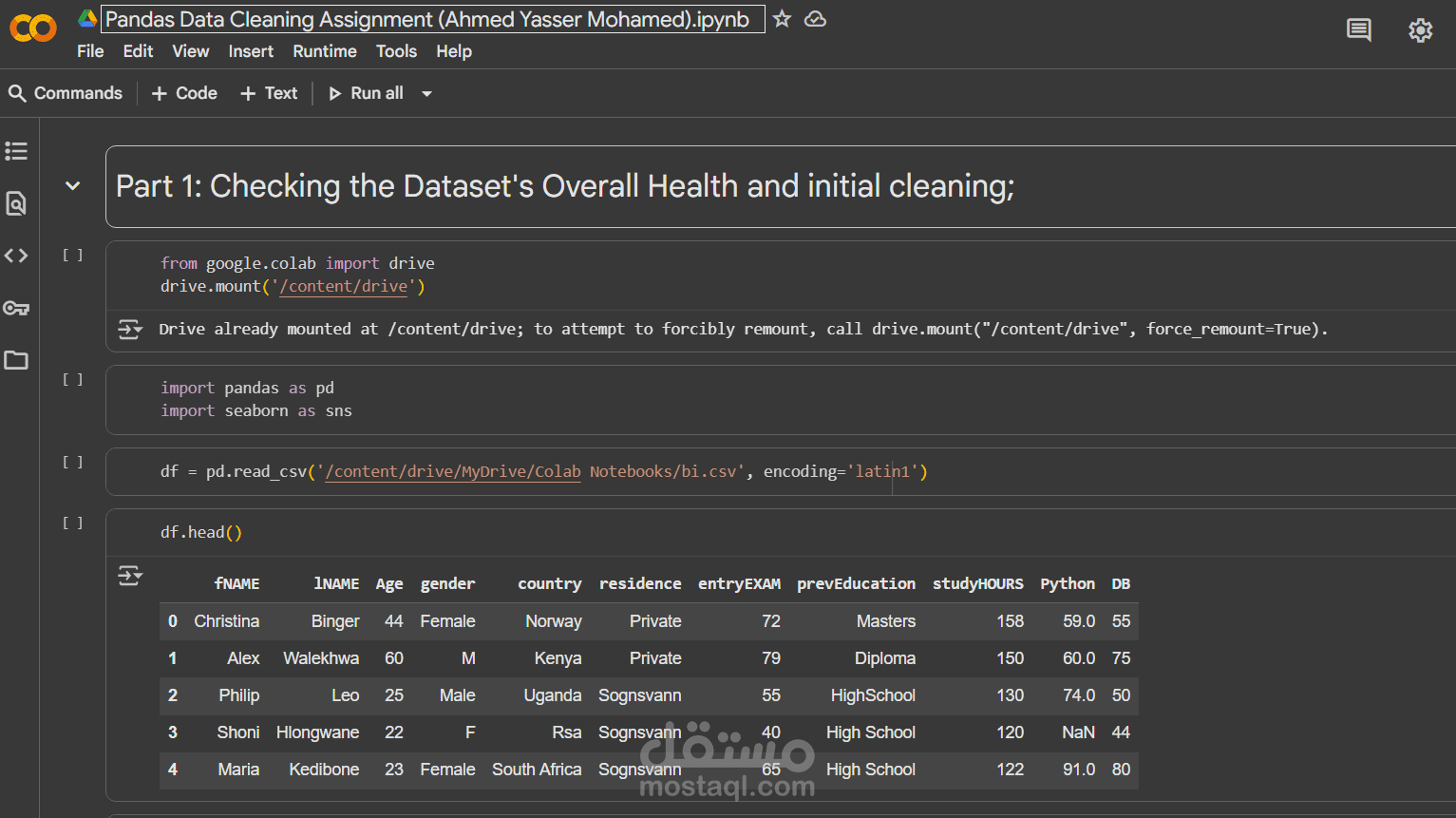Screen dimensions: 1456x818
Task: Open code snippets sidebar
Action: click(x=16, y=256)
